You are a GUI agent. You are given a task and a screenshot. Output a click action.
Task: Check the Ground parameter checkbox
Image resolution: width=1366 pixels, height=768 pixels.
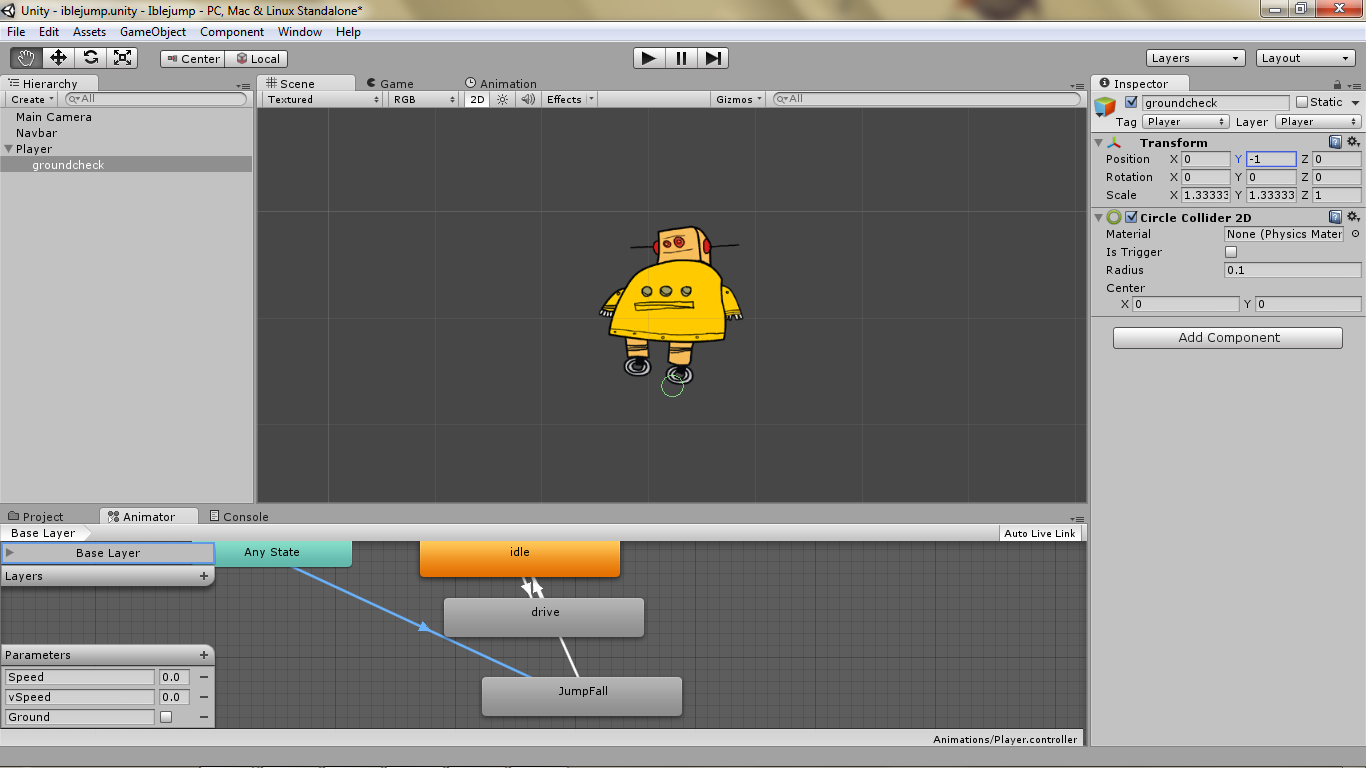tap(166, 717)
